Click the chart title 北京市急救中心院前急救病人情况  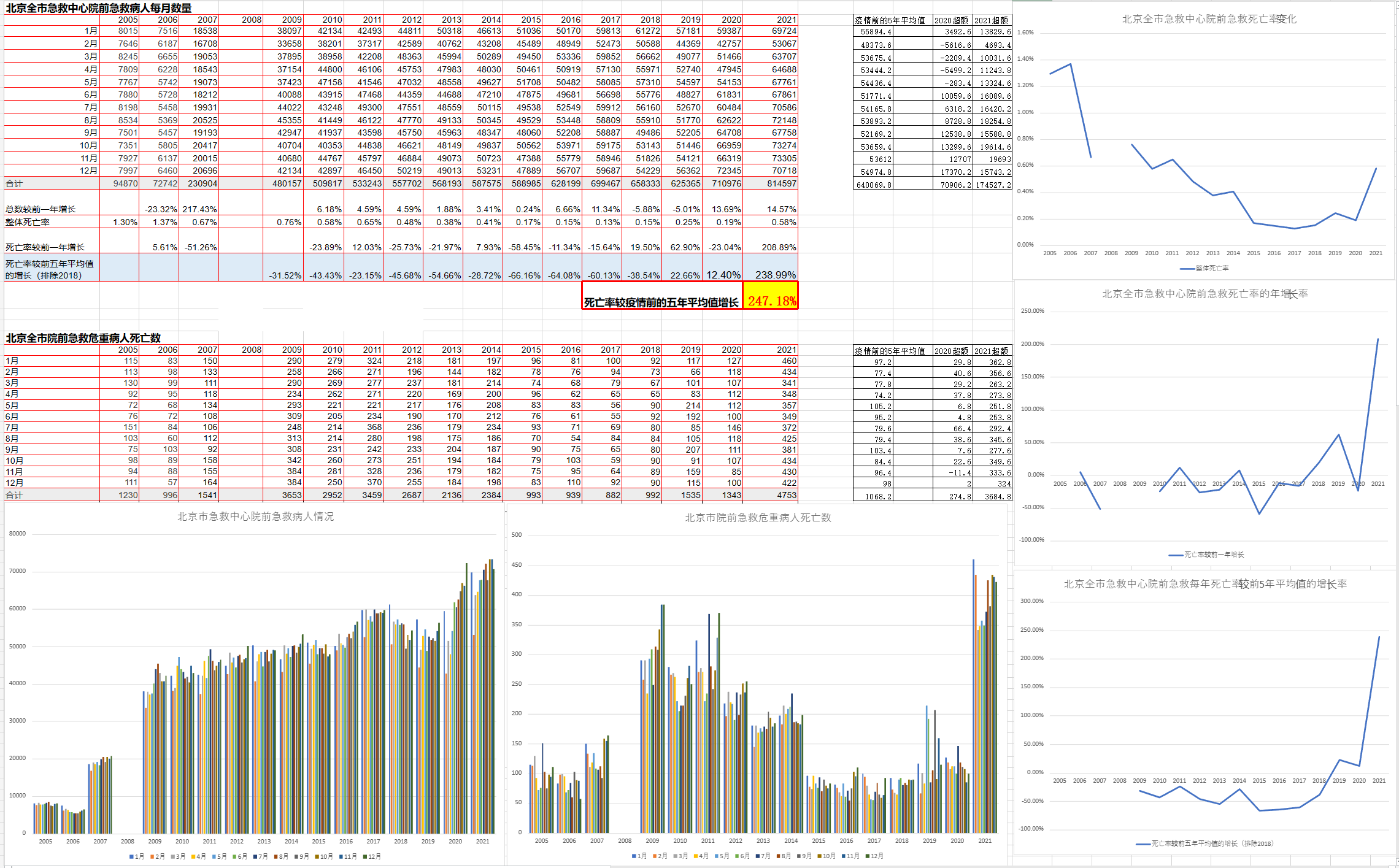255,517
